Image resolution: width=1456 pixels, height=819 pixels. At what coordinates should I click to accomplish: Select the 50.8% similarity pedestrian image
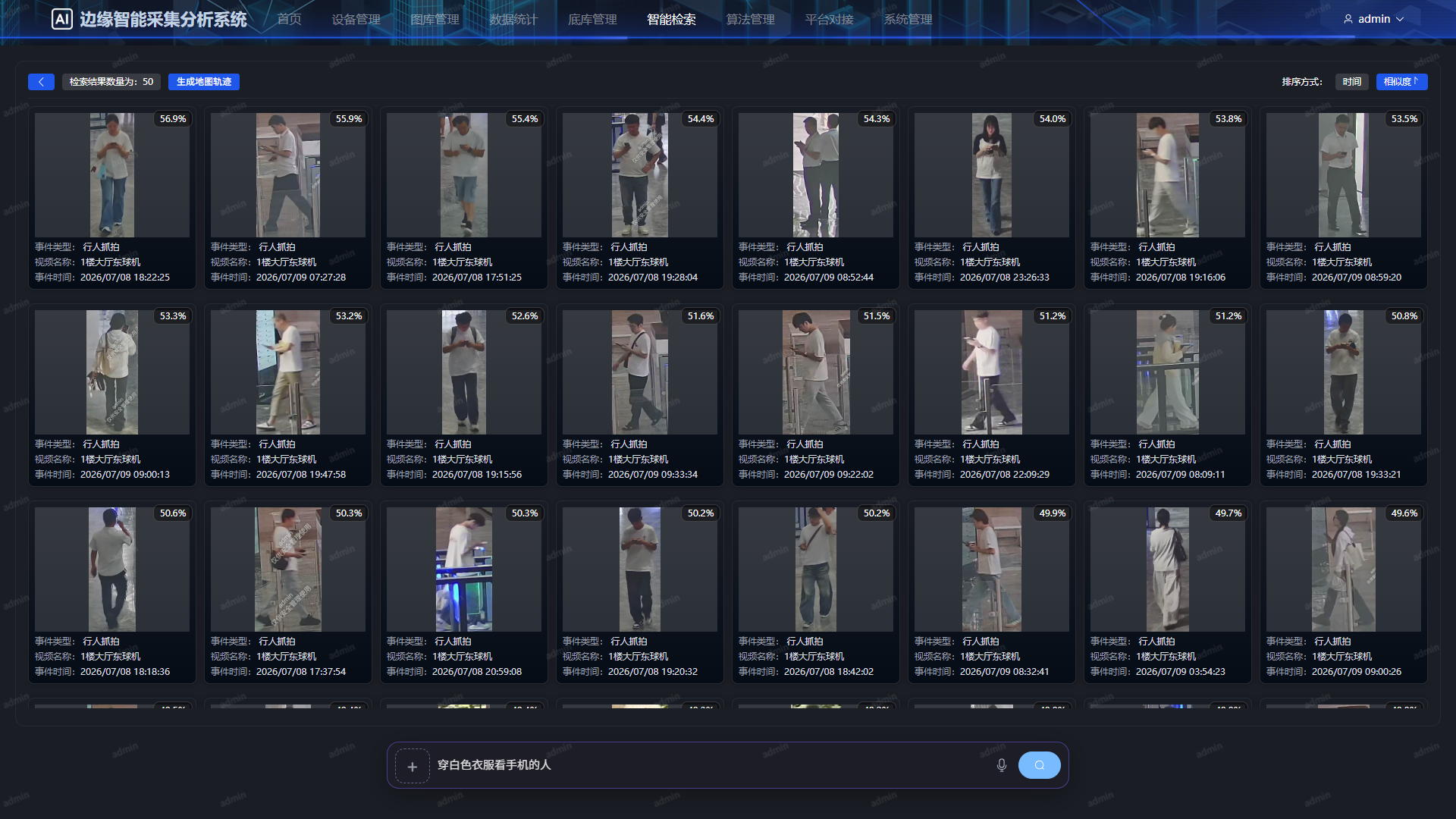coord(1344,372)
